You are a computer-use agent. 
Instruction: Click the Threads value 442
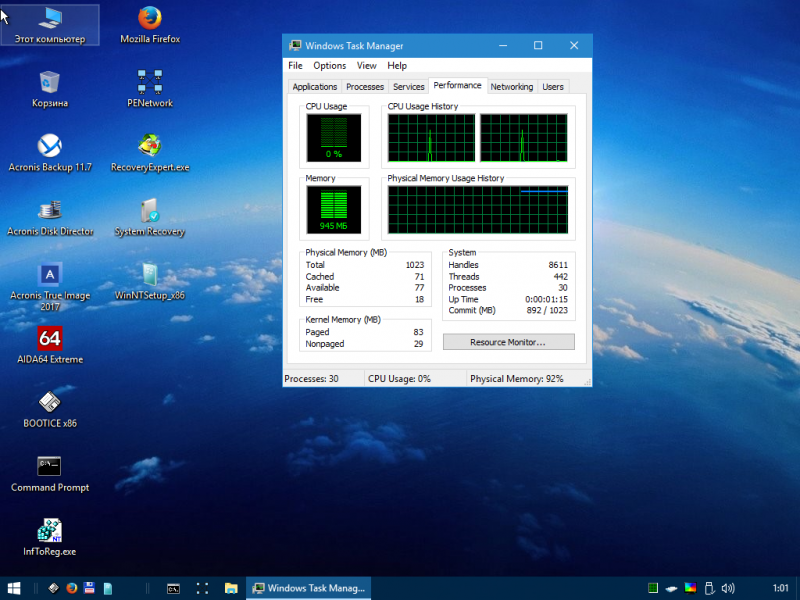tap(561, 277)
